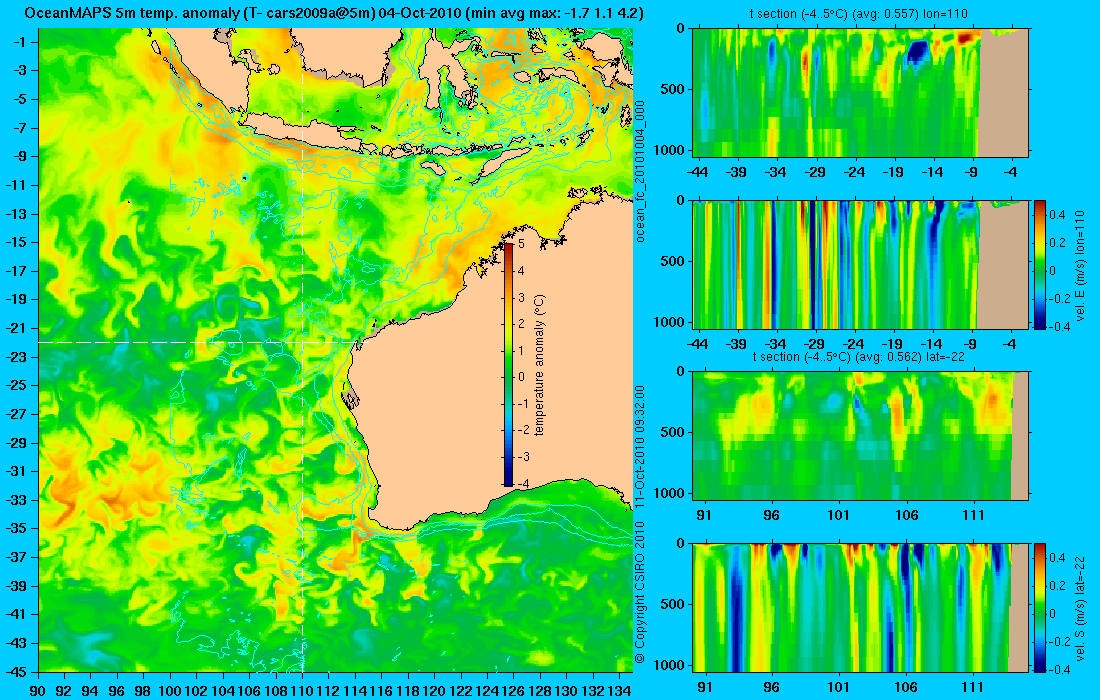The height and width of the screenshot is (700, 1100).
Task: Open the lon=110 temperature section plot
Action: point(860,93)
